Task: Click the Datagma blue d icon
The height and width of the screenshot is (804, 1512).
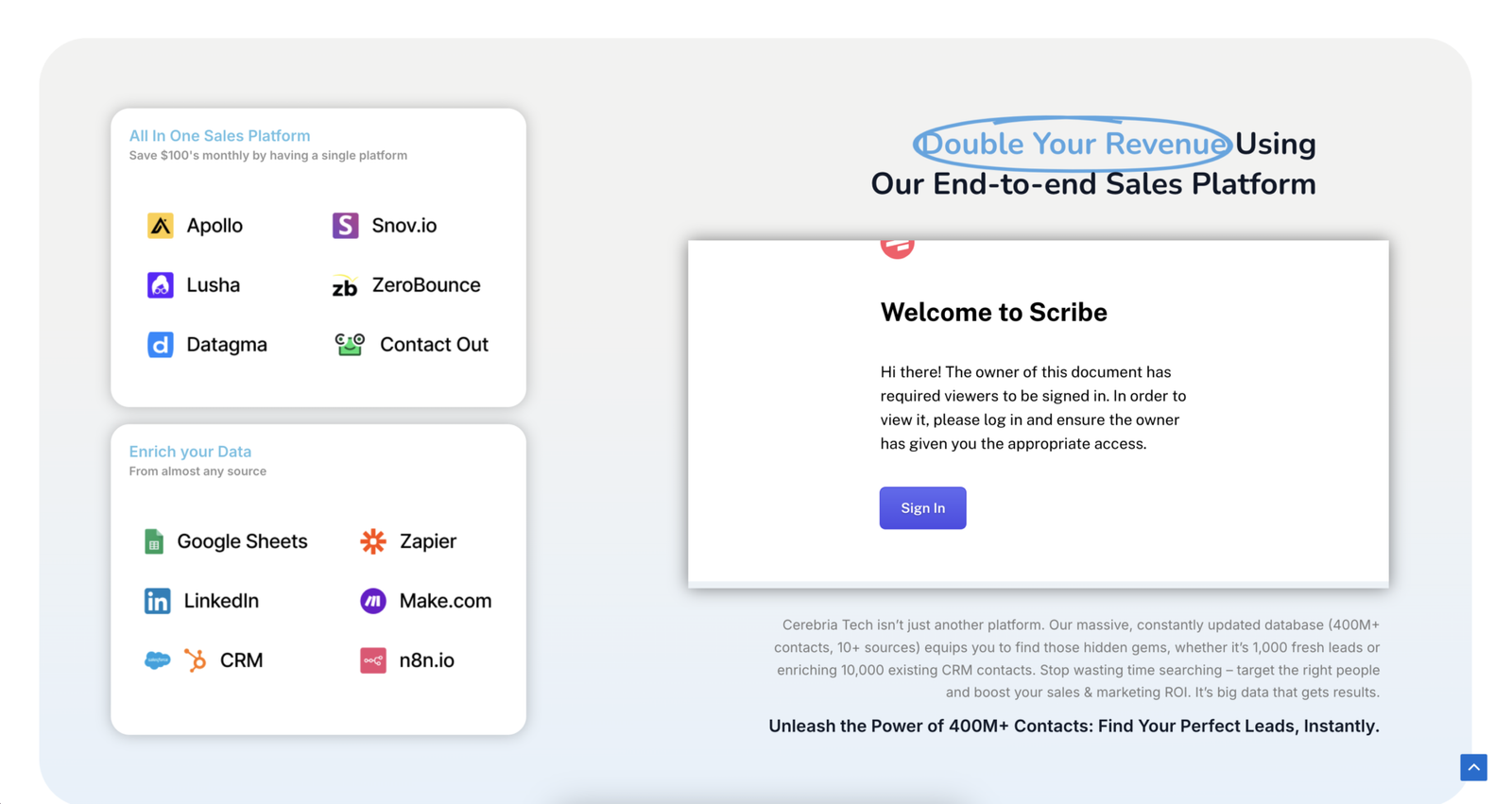Action: pos(160,345)
